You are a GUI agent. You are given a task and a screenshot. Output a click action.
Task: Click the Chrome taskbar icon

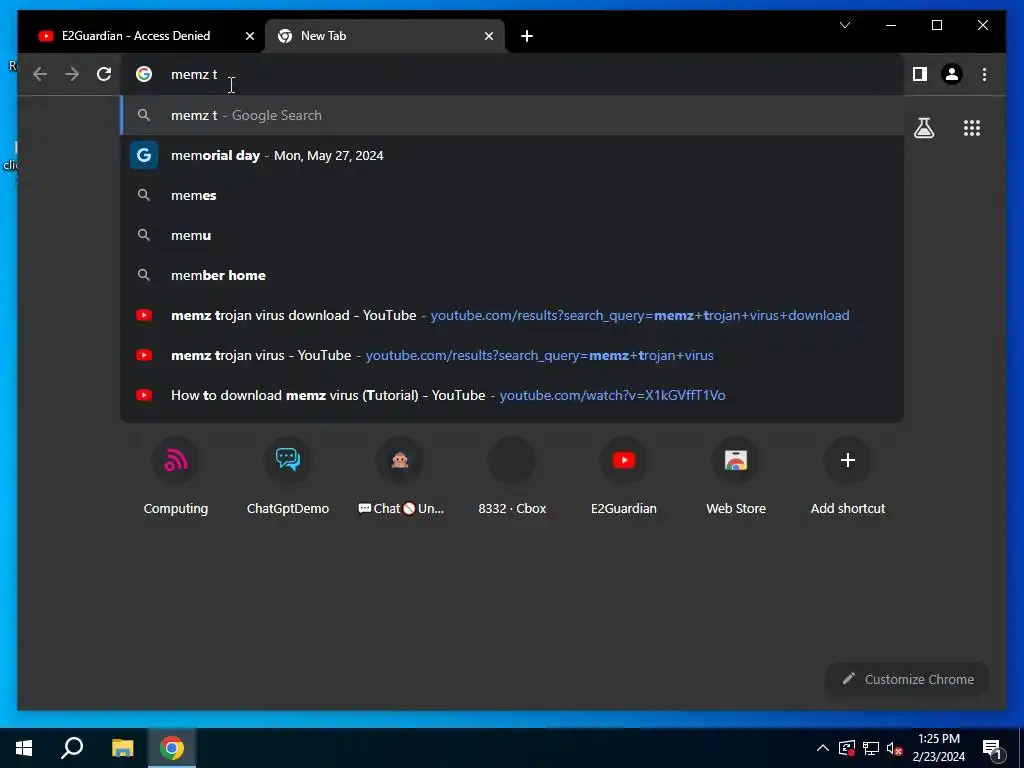tap(172, 748)
